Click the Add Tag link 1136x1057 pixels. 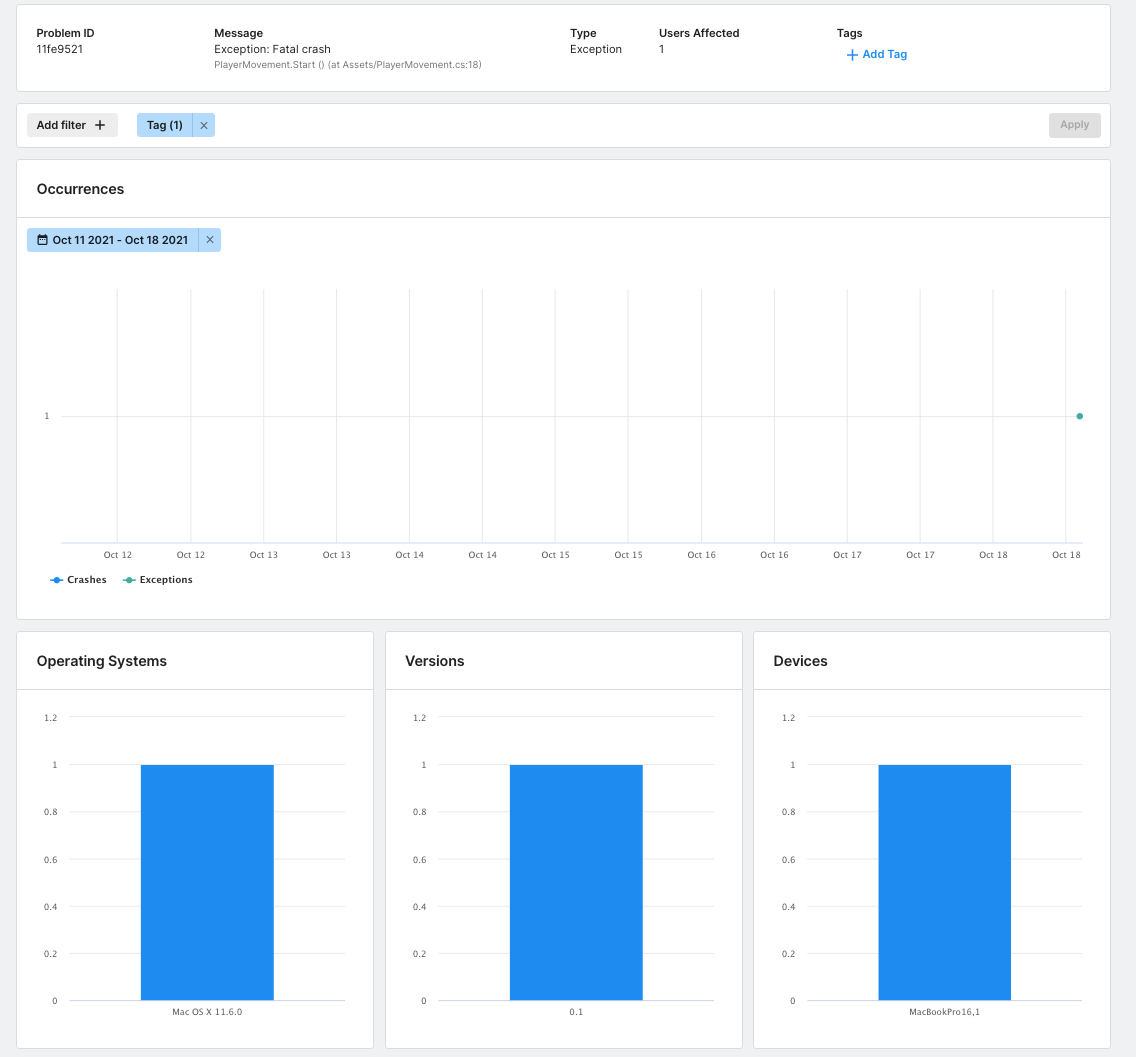884,55
